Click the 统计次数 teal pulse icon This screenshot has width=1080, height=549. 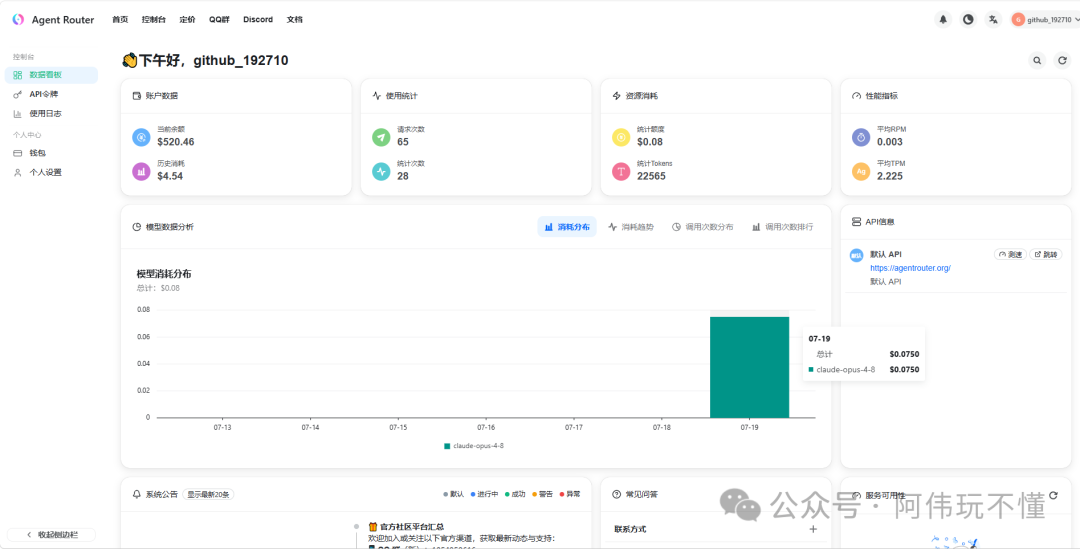(381, 172)
